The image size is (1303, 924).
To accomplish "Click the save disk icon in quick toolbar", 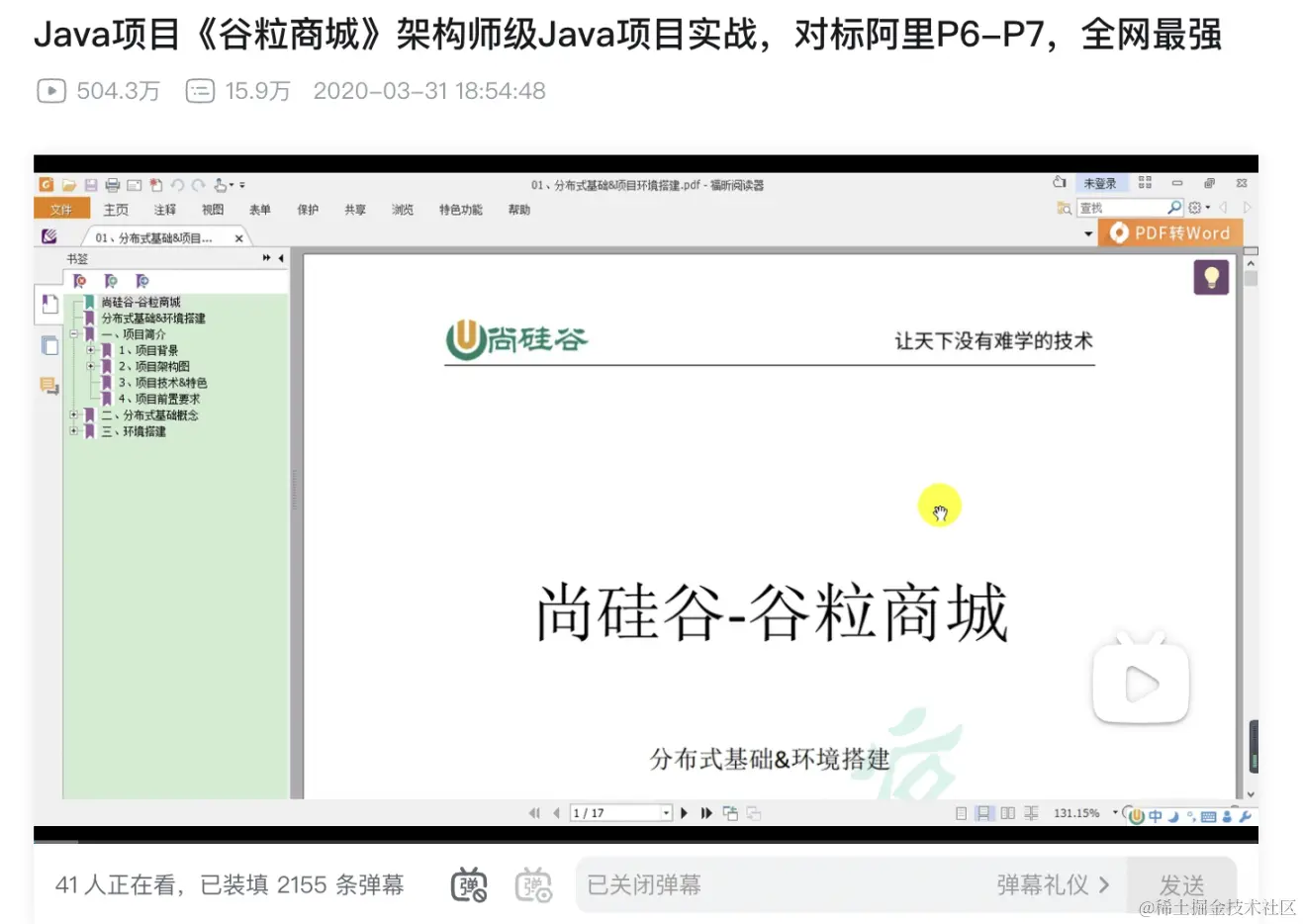I will (91, 185).
